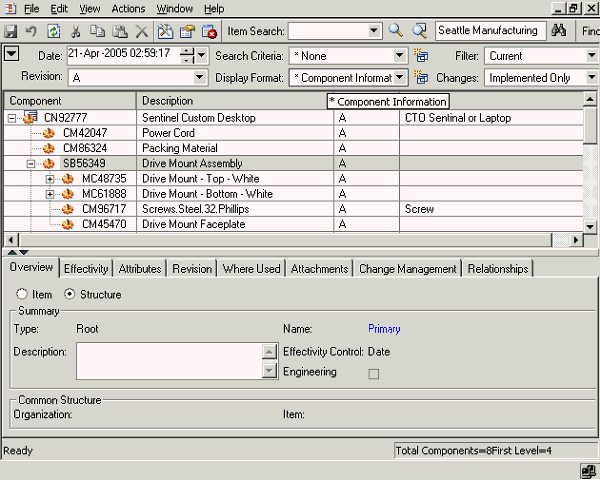Click the Description text area in Summary
Viewport: 600px width, 480px height.
[169, 361]
